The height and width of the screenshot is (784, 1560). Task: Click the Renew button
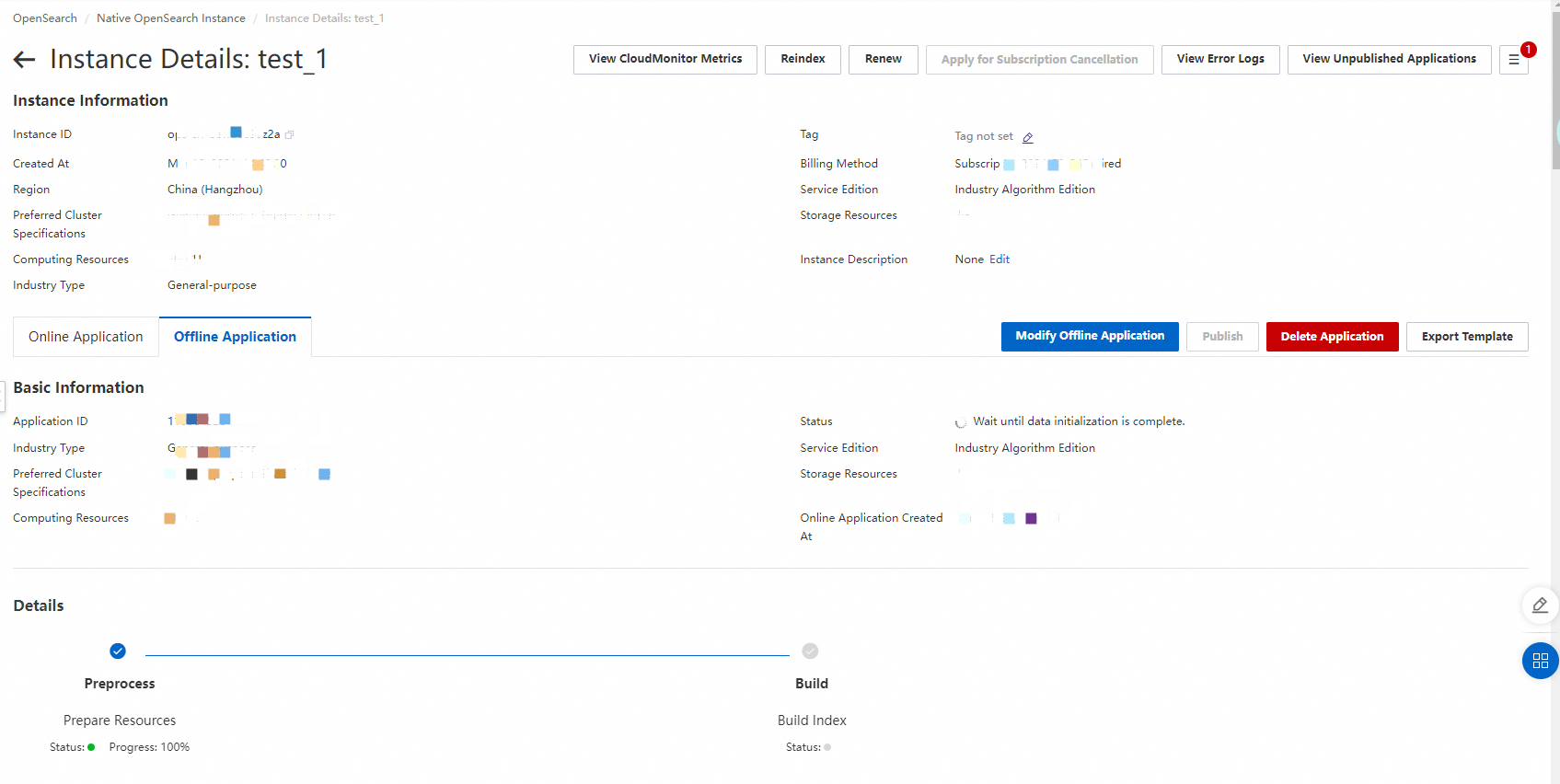pos(884,60)
